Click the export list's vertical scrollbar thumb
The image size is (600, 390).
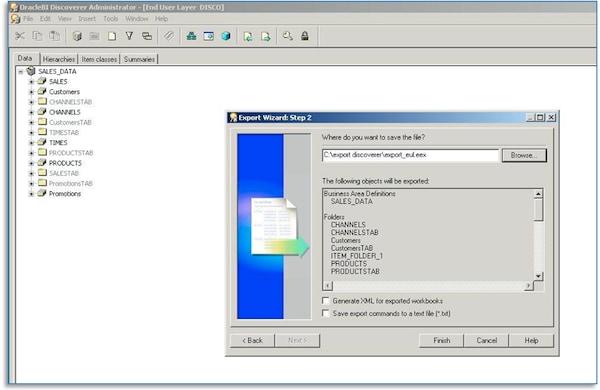click(538, 210)
